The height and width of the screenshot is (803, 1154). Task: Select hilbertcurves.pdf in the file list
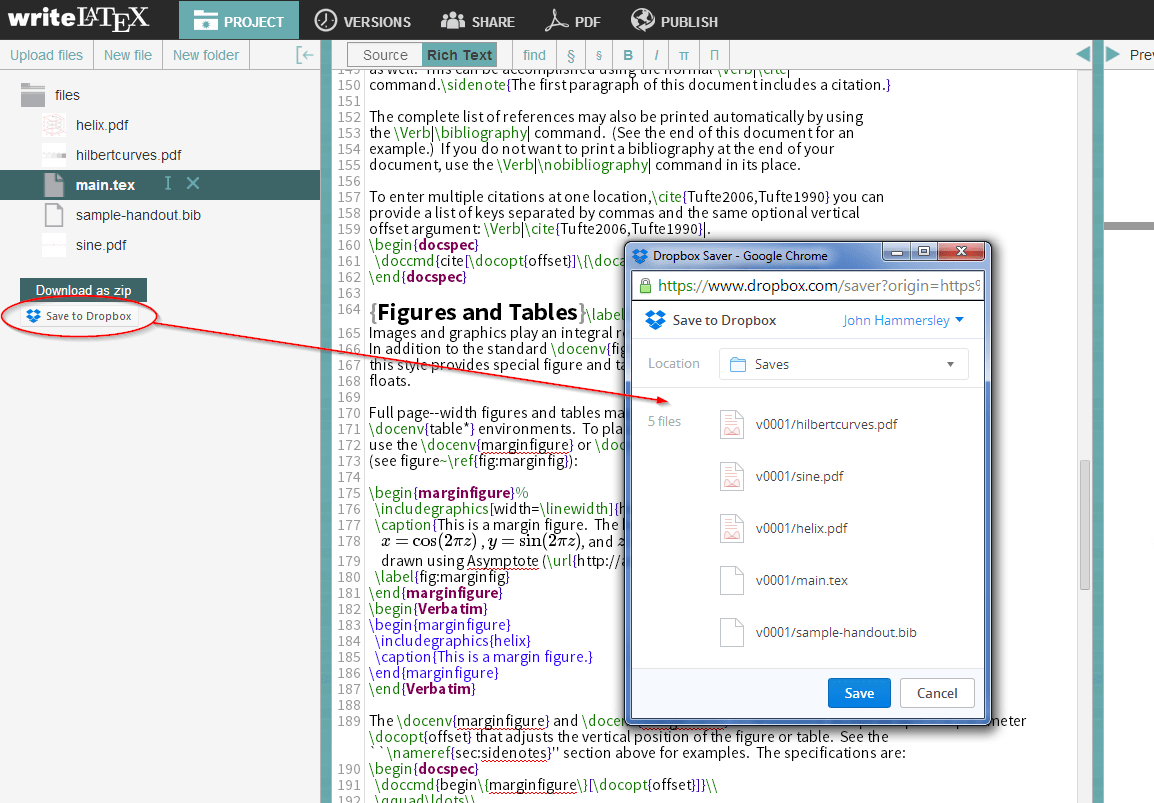click(130, 155)
